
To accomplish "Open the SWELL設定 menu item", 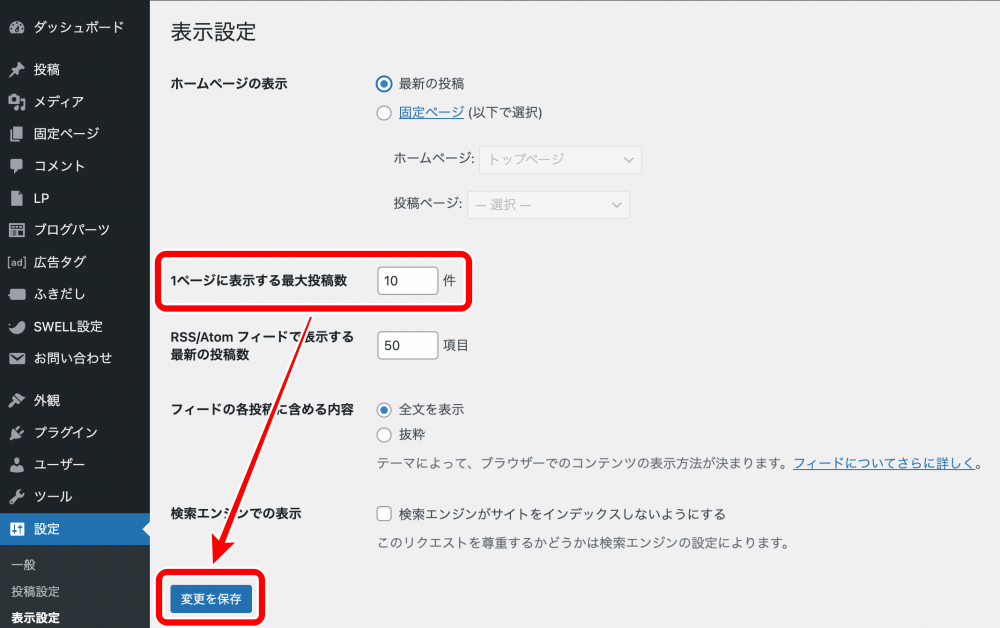I will [x=68, y=326].
